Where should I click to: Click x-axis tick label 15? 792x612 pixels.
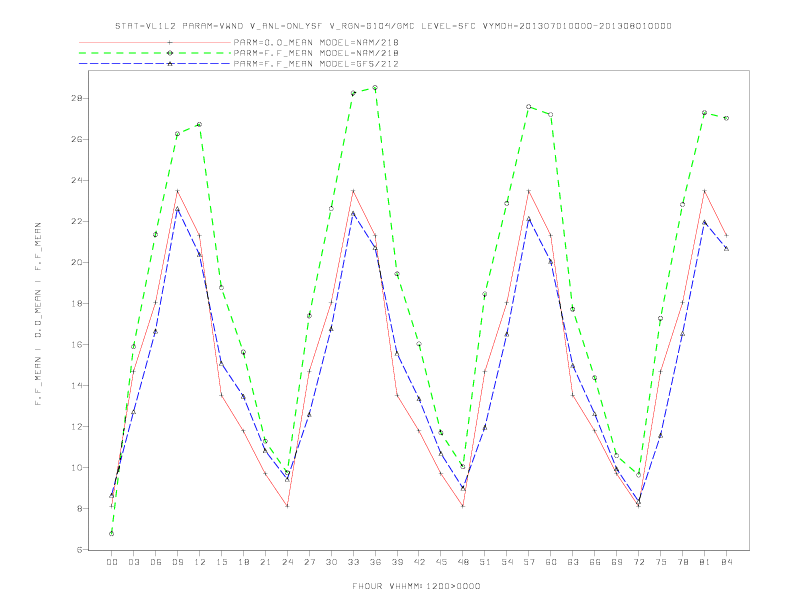(221, 562)
